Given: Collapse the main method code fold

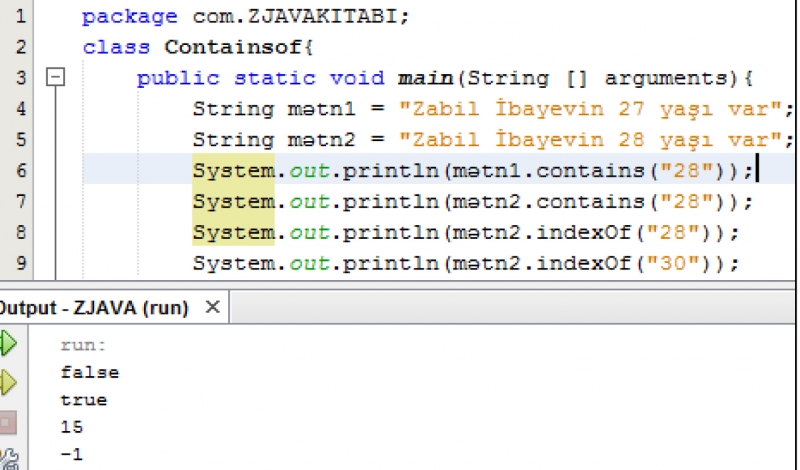Looking at the screenshot, I should (58, 77).
